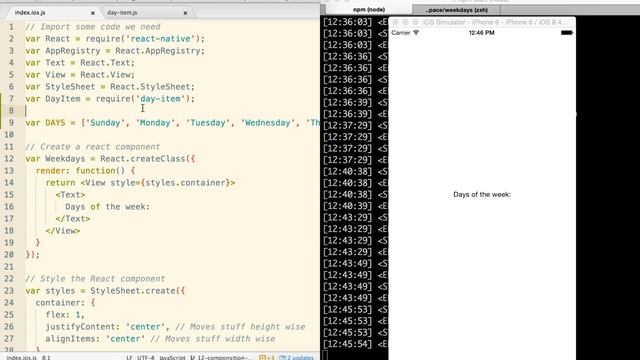Click line number 12 in the gutter
The height and width of the screenshot is (360, 640).
tap(9, 159)
